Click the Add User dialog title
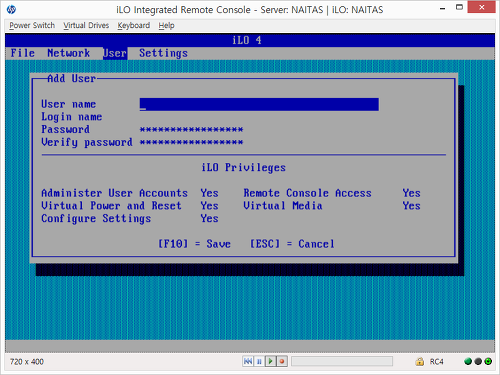Image resolution: width=500 pixels, height=375 pixels. pyautogui.click(x=72, y=79)
